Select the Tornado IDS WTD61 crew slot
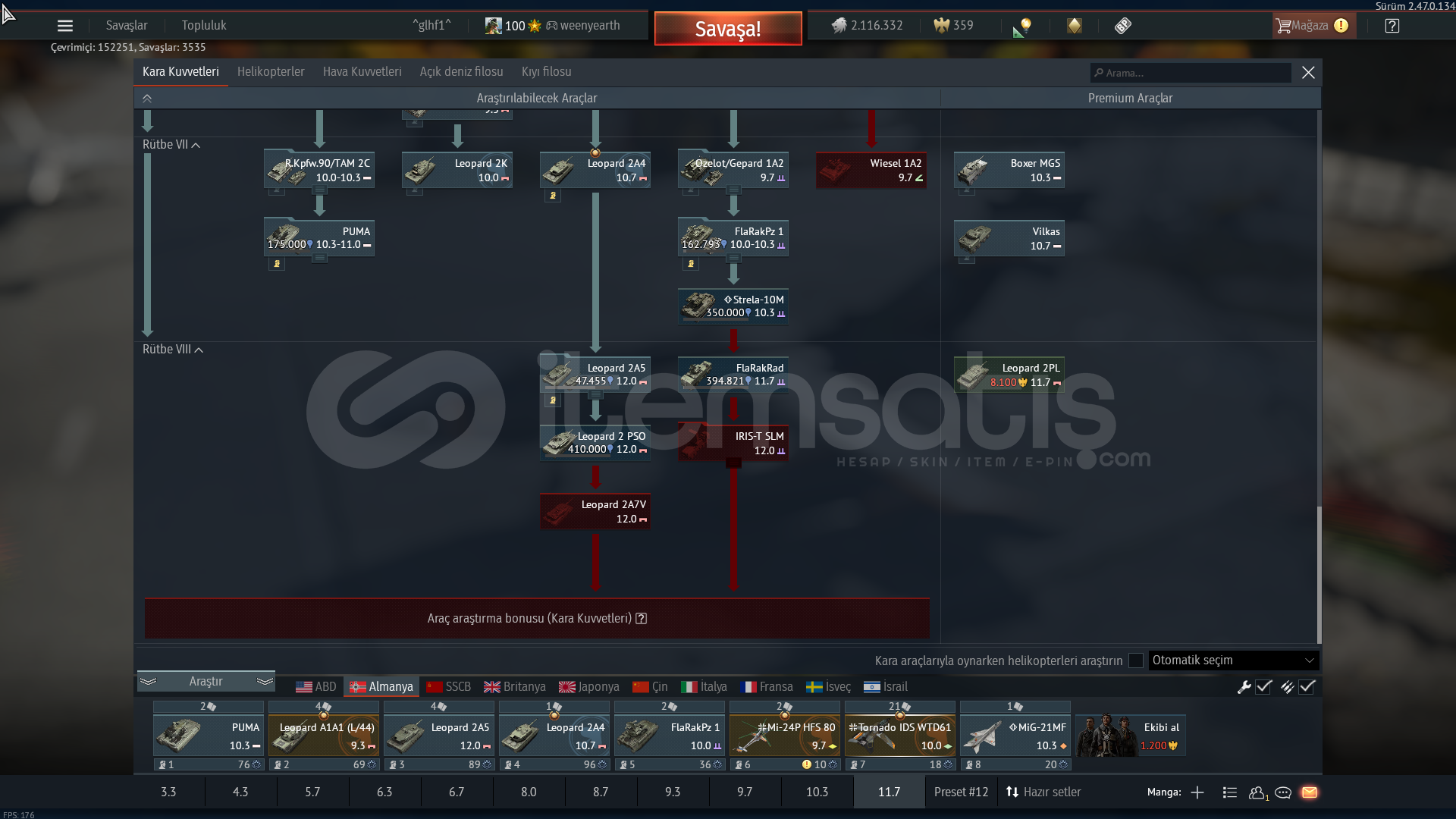This screenshot has height=819, width=1456. [x=900, y=736]
